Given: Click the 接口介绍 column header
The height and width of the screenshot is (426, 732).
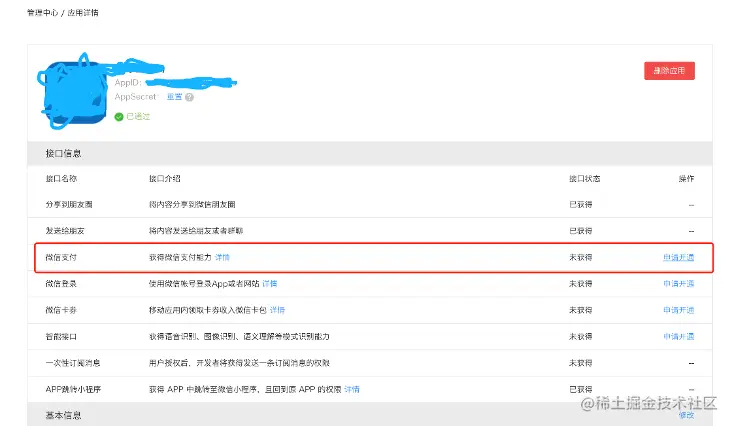Looking at the screenshot, I should click(x=165, y=179).
